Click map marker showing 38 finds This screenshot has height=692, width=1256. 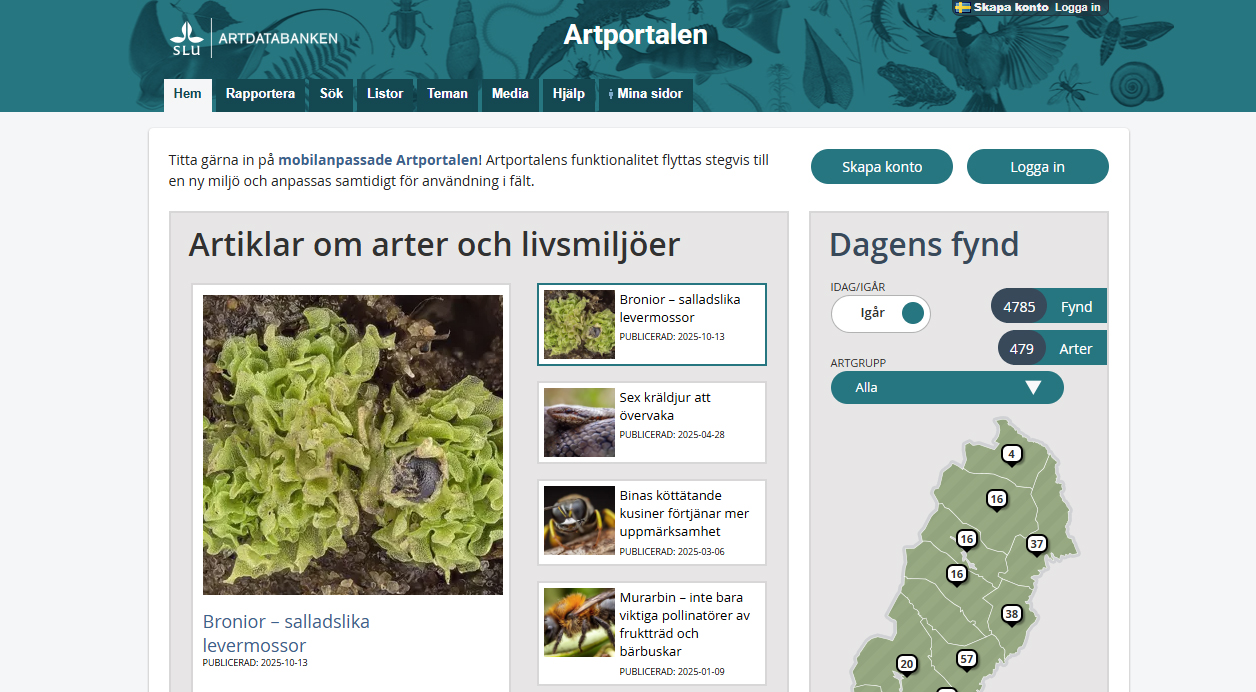(1012, 614)
